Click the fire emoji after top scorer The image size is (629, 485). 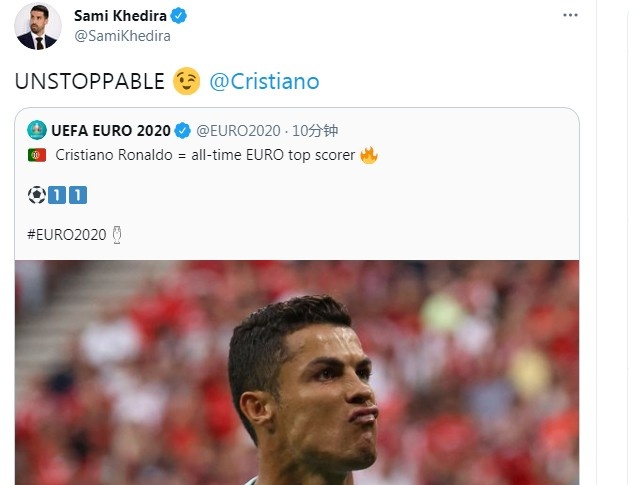(x=369, y=155)
